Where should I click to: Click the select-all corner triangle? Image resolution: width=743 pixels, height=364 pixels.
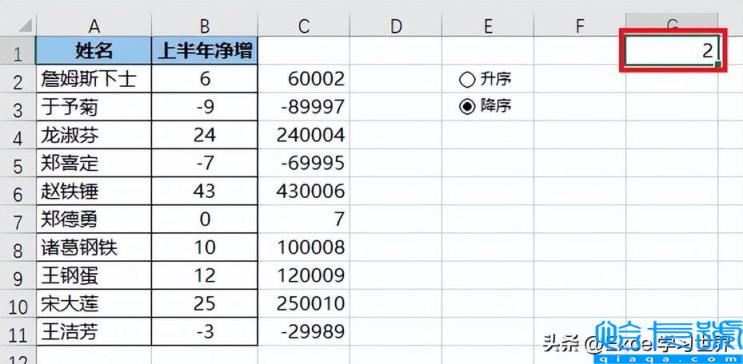(26, 26)
